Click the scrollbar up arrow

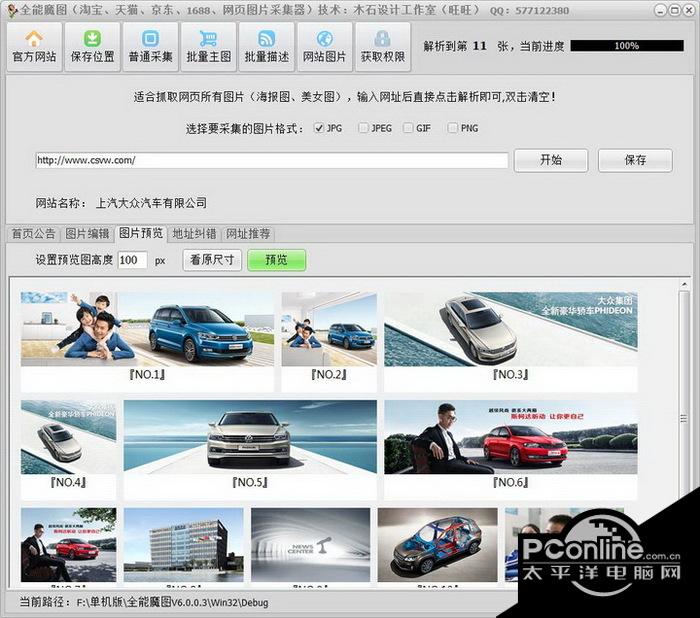point(683,284)
